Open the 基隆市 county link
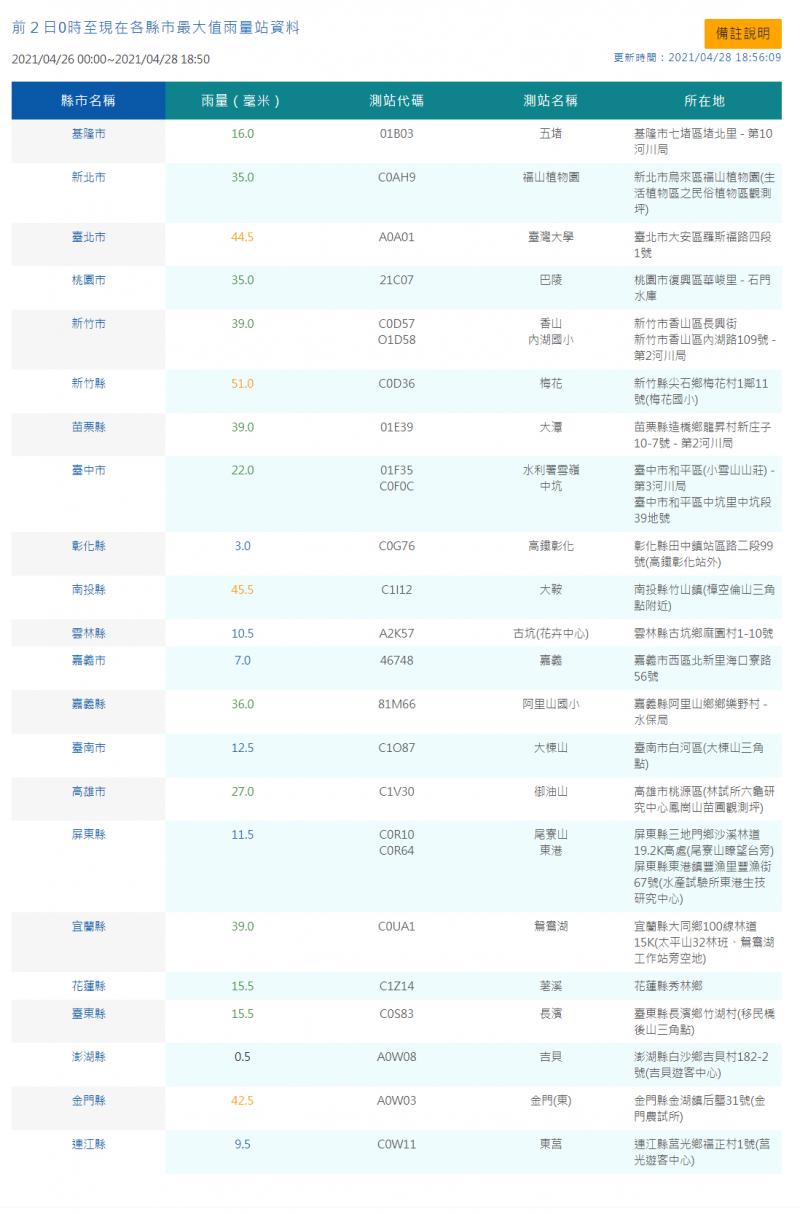 tap(88, 133)
